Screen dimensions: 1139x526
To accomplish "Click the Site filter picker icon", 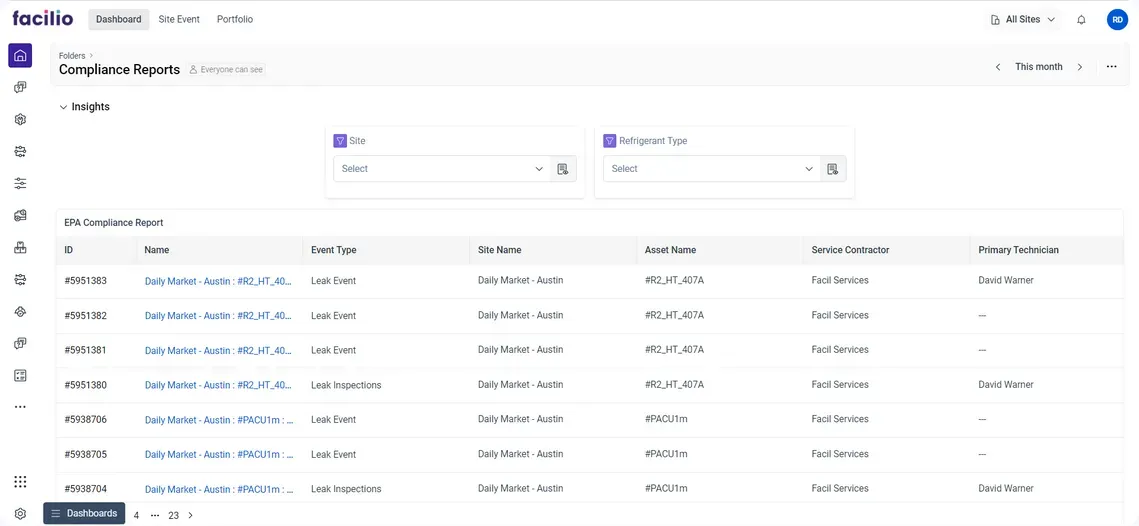I will (x=563, y=169).
